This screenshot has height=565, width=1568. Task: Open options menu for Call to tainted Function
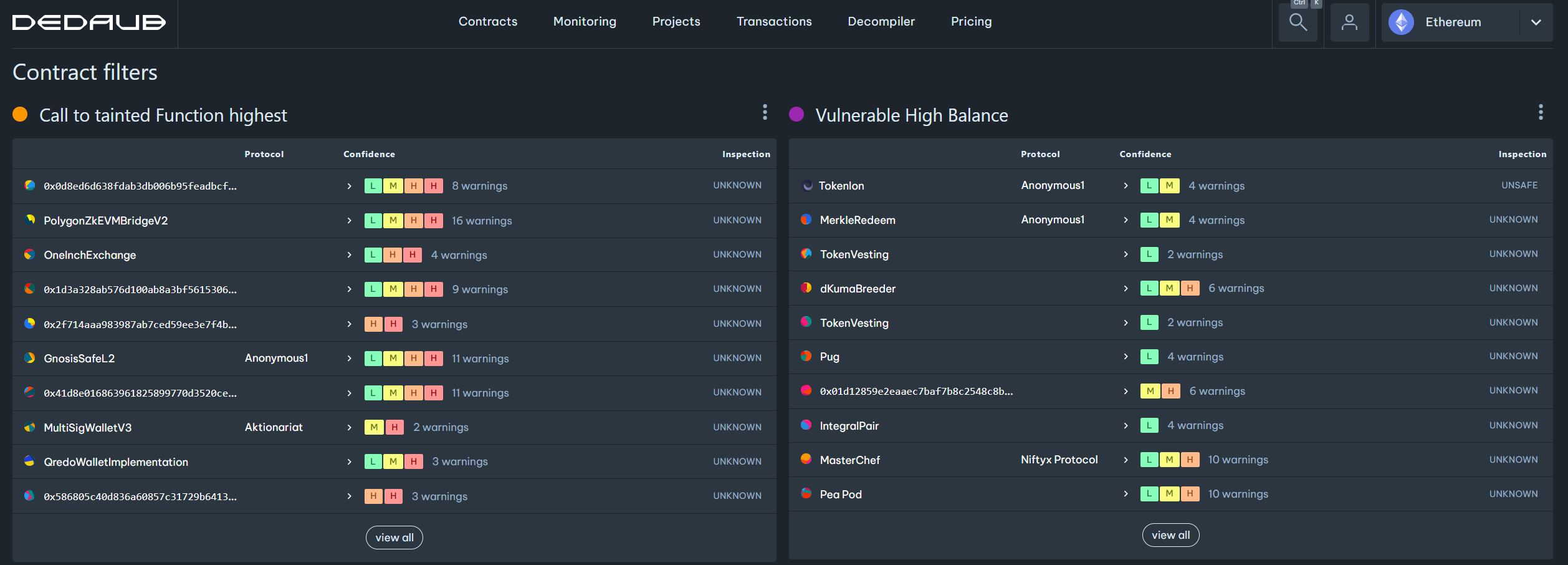pos(765,112)
